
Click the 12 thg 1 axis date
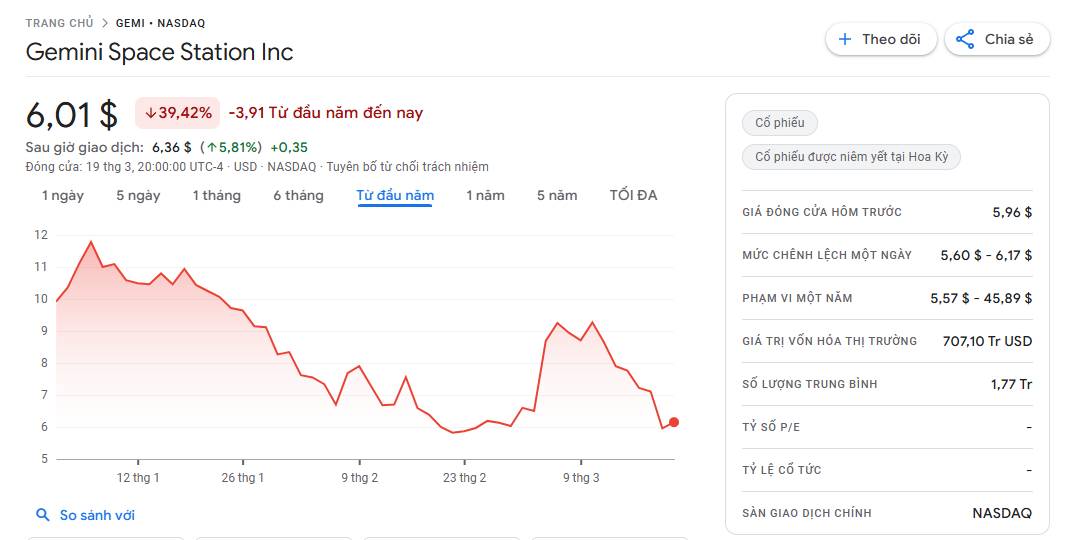click(x=138, y=478)
